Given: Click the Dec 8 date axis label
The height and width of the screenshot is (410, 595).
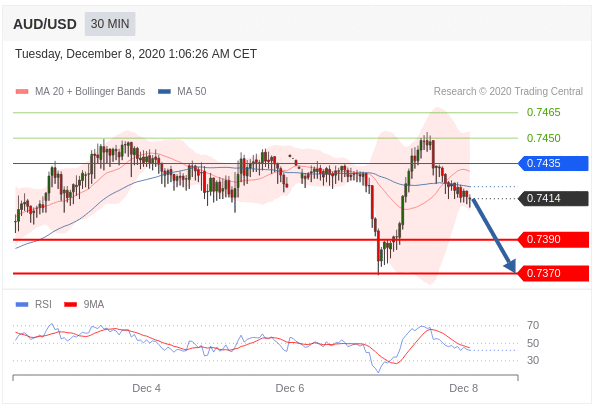Looking at the screenshot, I should (464, 388).
